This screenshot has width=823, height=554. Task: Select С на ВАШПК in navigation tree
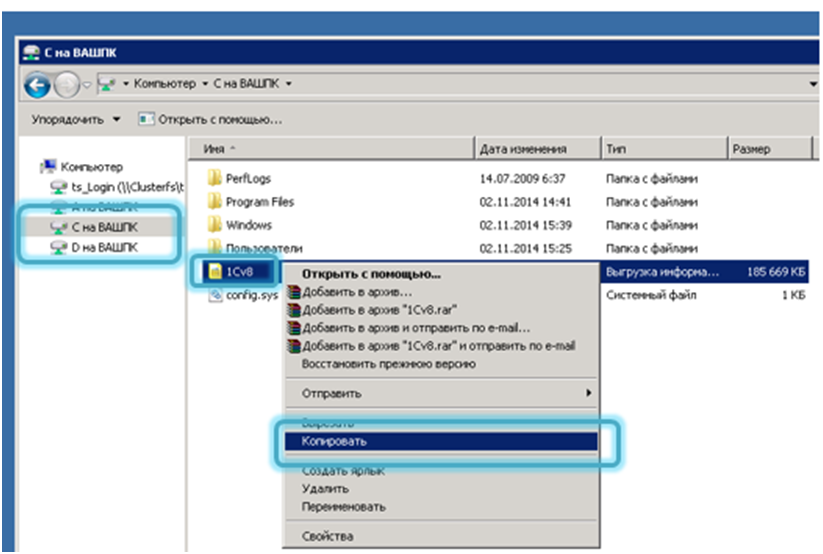(x=104, y=227)
